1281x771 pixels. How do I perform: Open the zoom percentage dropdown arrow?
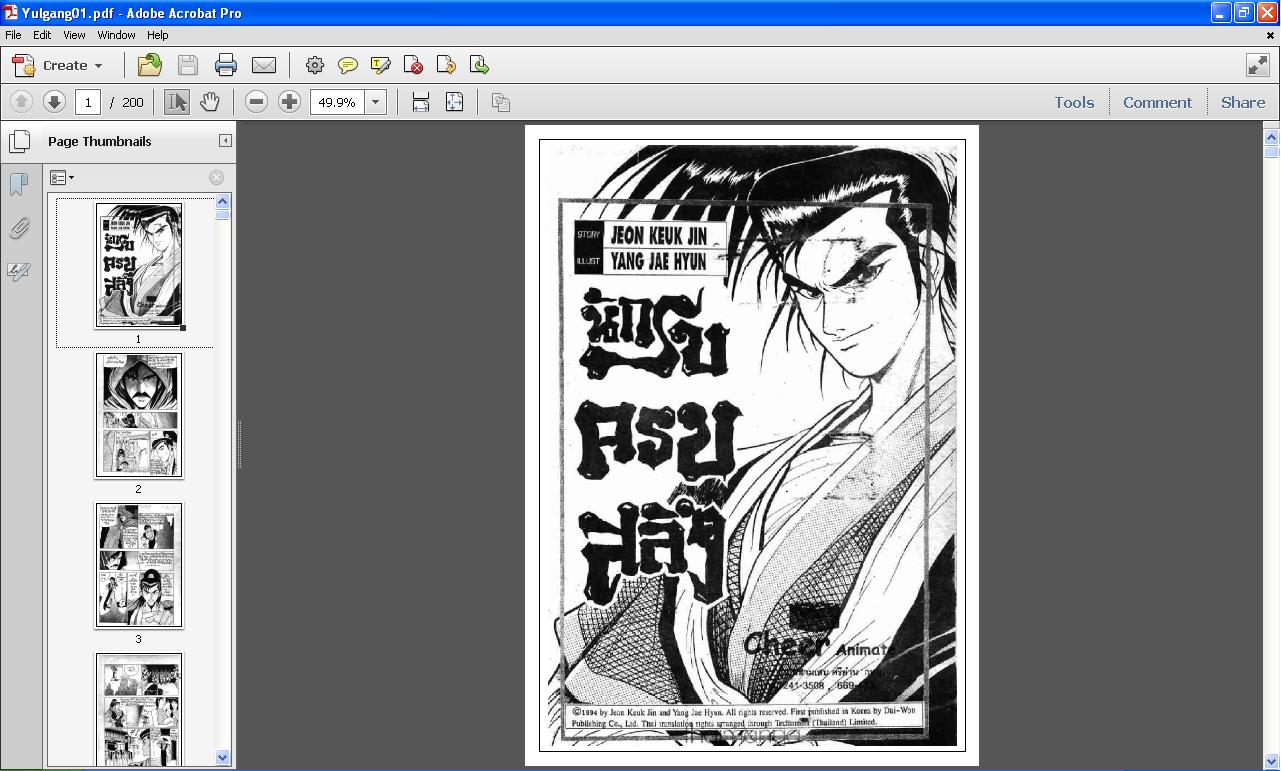click(x=376, y=102)
